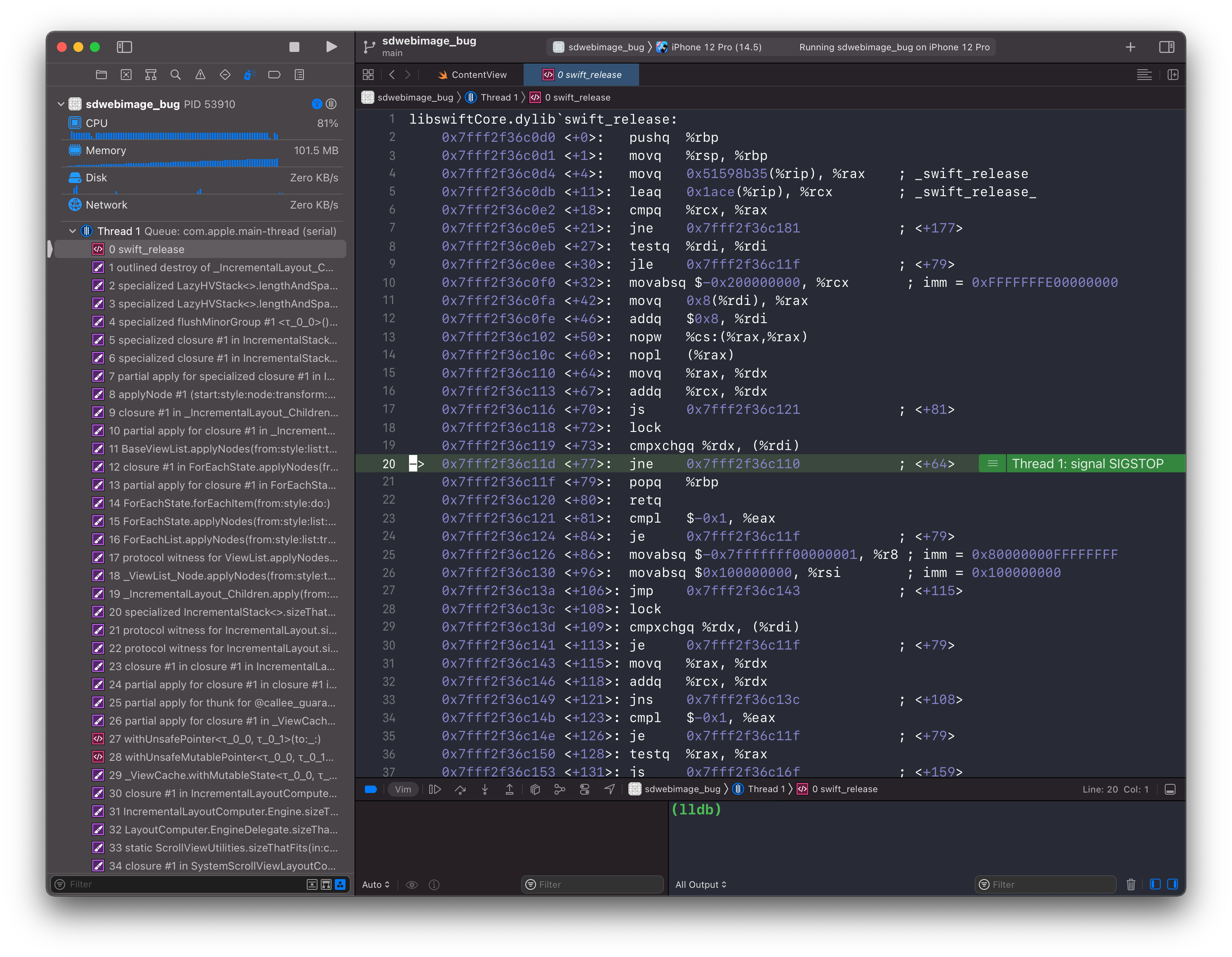This screenshot has height=957, width=1232.
Task: Step over the current instruction
Action: coord(460,789)
